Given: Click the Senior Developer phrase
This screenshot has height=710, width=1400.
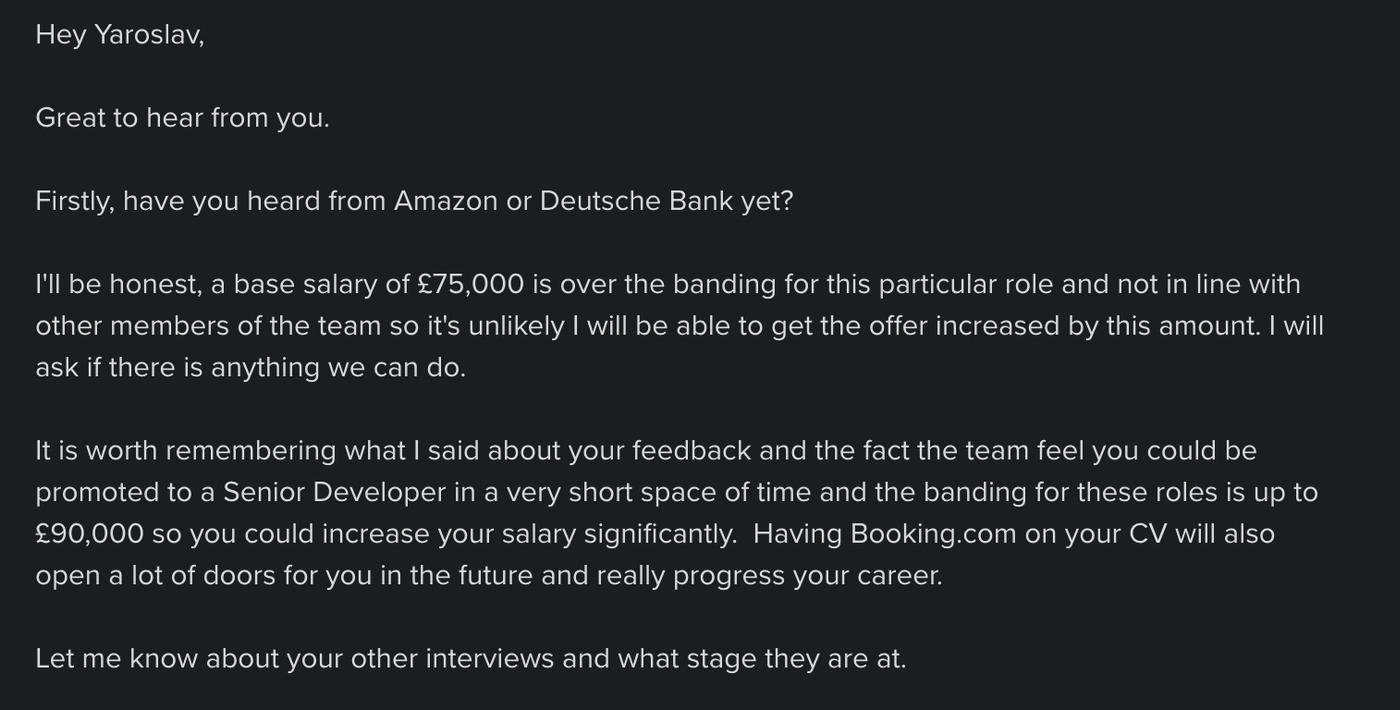Looking at the screenshot, I should [x=334, y=493].
